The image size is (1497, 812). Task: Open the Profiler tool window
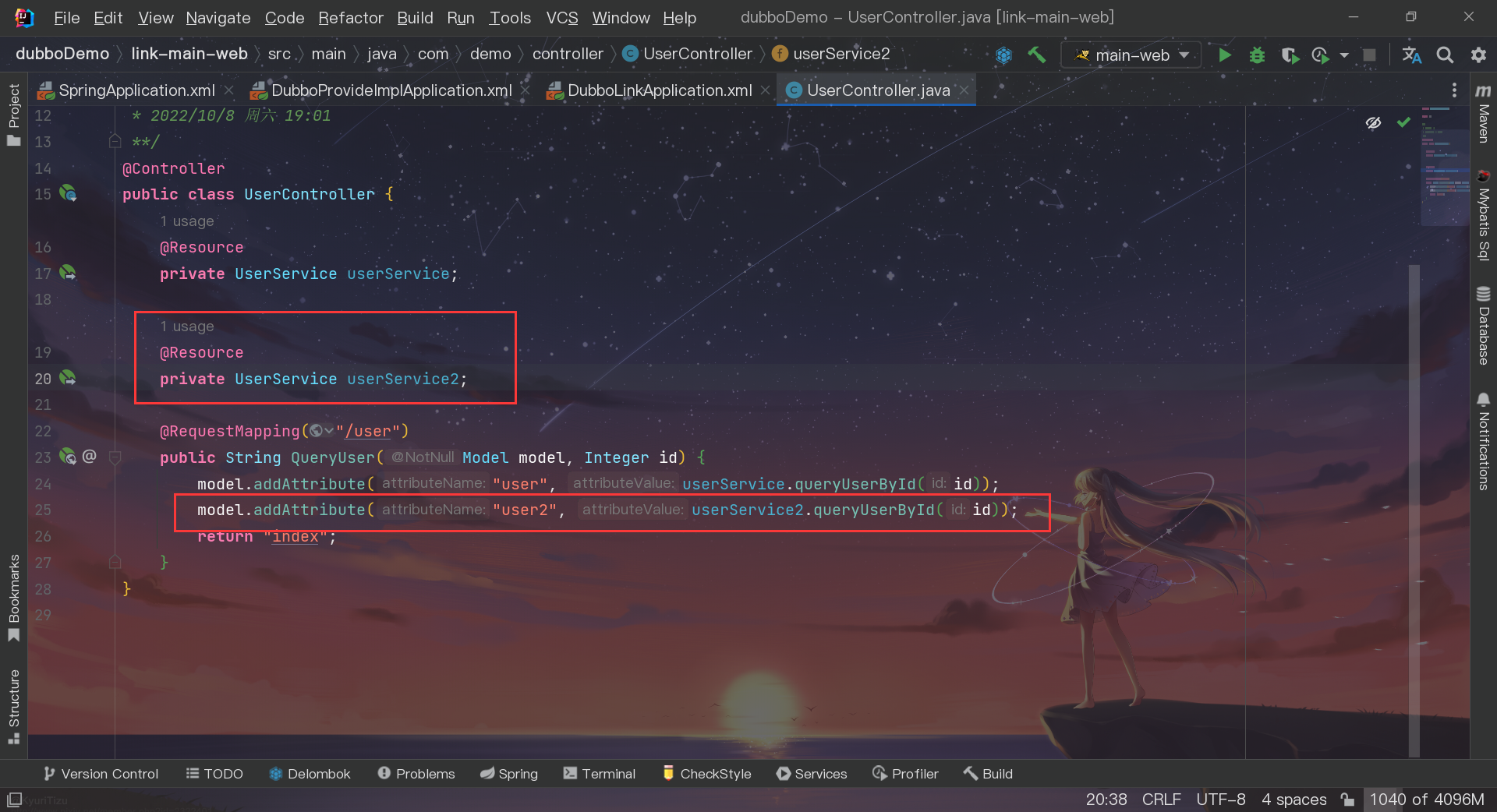pyautogui.click(x=905, y=774)
